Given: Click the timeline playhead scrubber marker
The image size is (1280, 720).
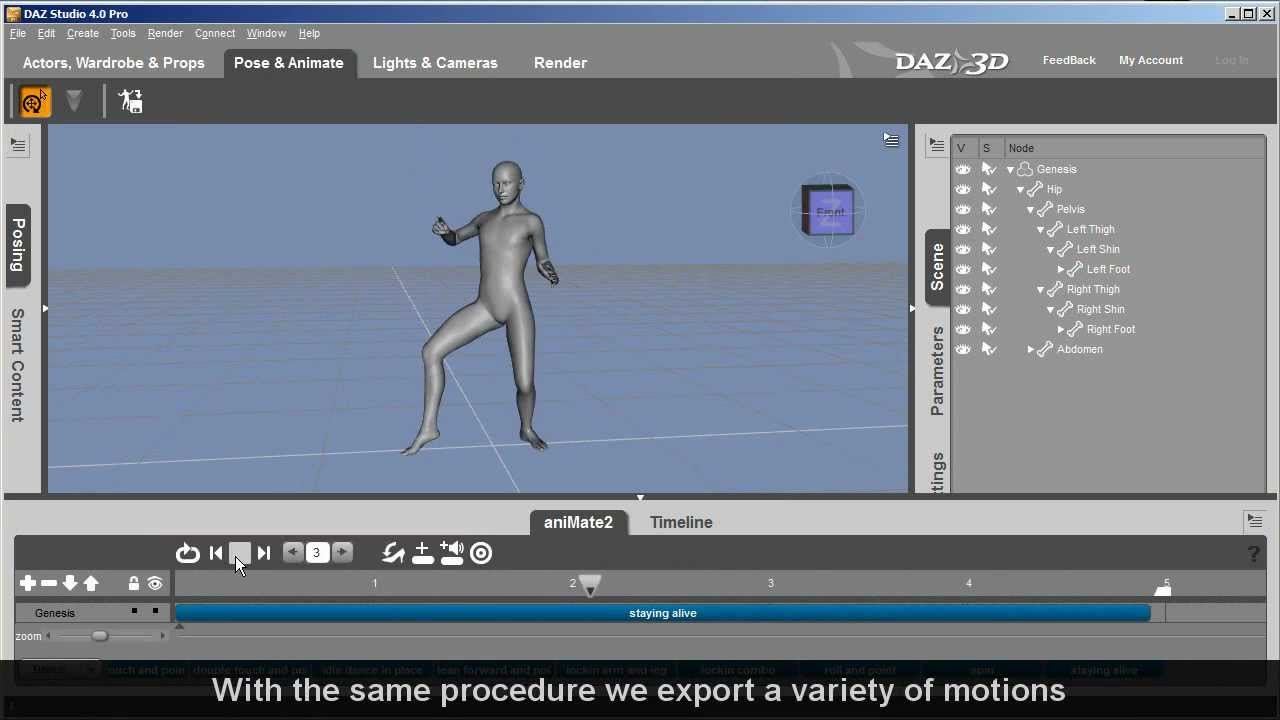Looking at the screenshot, I should [590, 585].
